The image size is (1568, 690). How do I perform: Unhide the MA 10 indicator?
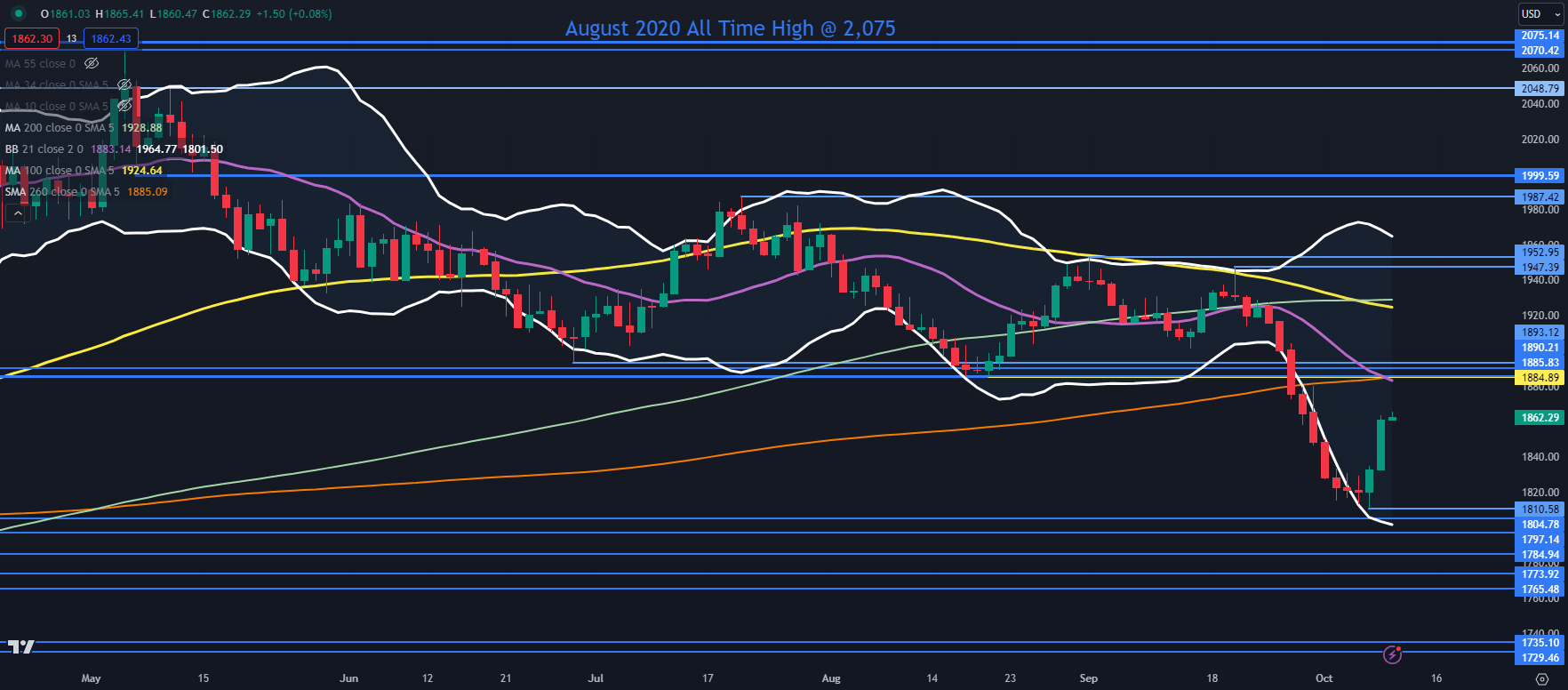(x=124, y=107)
